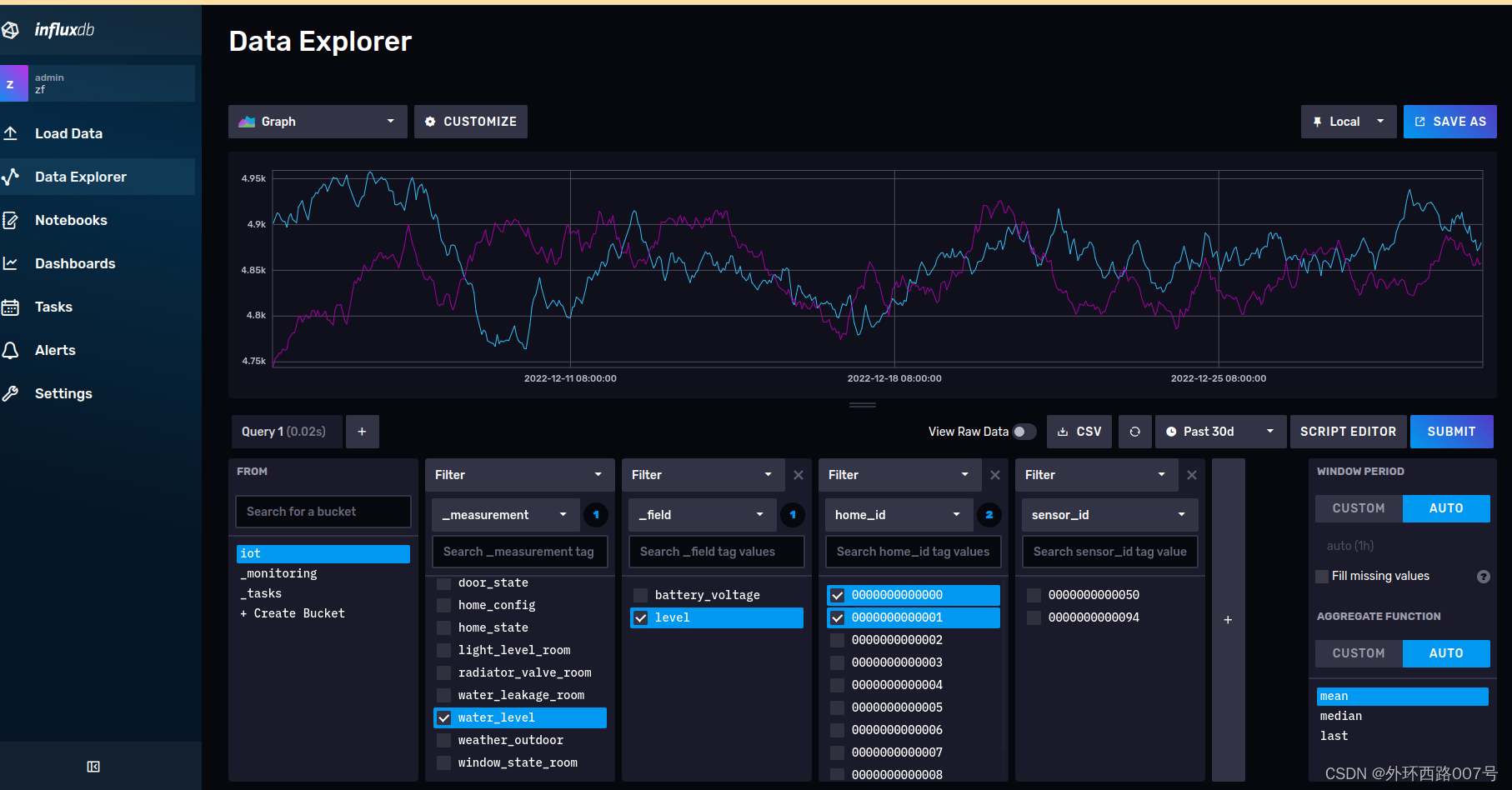The width and height of the screenshot is (1512, 790).
Task: Click the Search for a bucket field
Action: coord(323,512)
